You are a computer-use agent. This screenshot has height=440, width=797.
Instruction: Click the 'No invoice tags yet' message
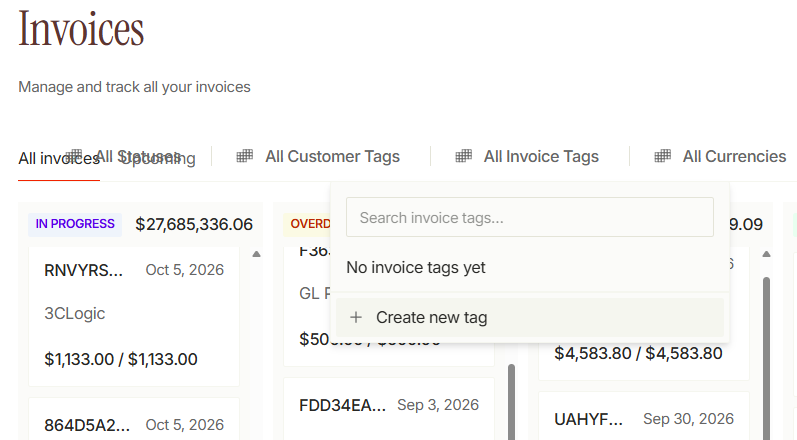(416, 267)
